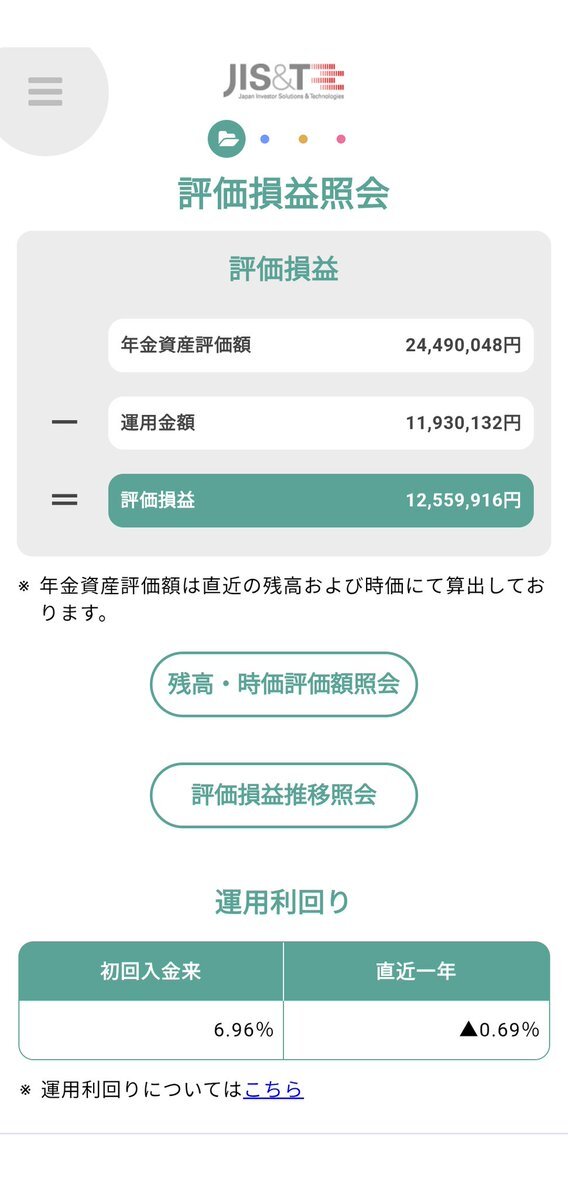
Task: Click the 初回入金来 column header
Action: click(151, 971)
